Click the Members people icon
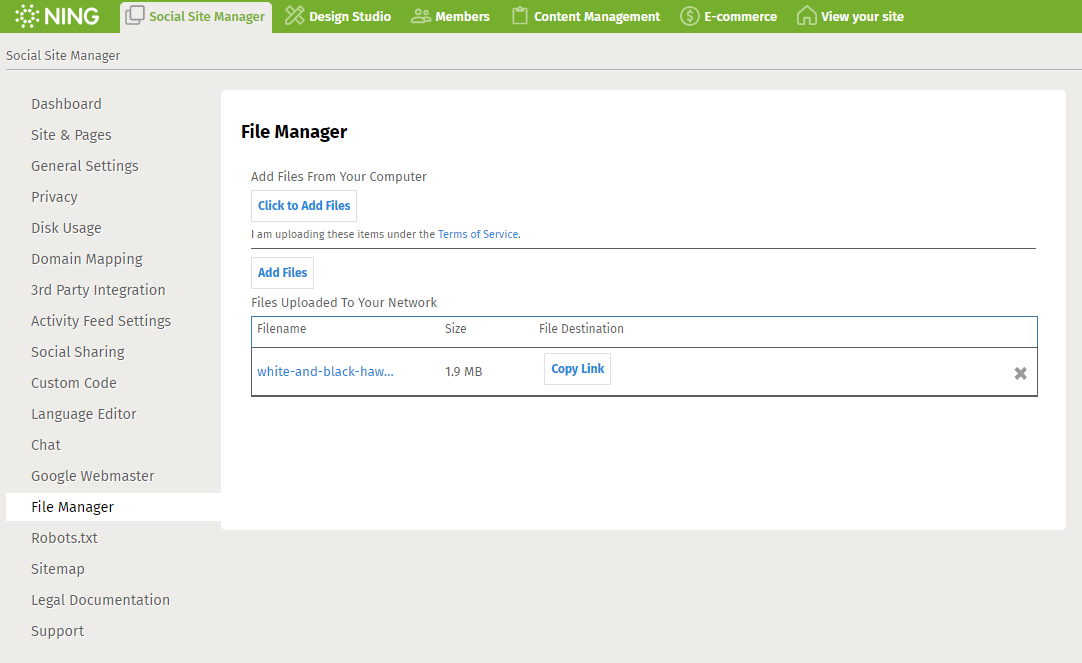The image size is (1082, 663). [x=420, y=16]
